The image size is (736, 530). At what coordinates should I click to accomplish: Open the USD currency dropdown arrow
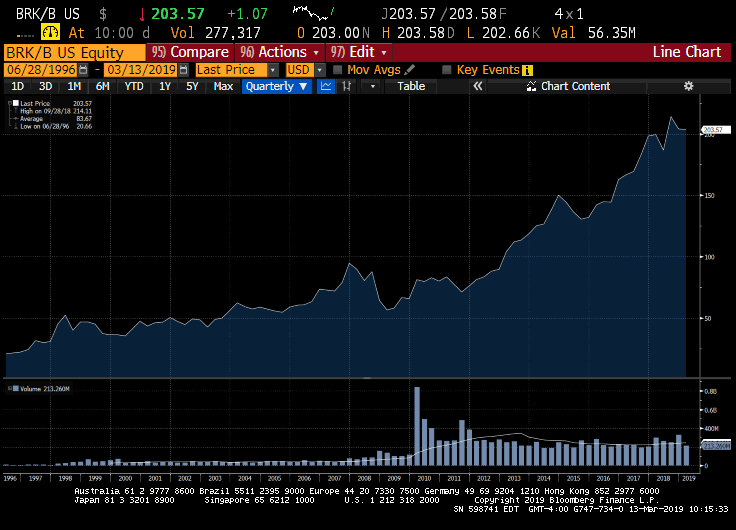[320, 70]
